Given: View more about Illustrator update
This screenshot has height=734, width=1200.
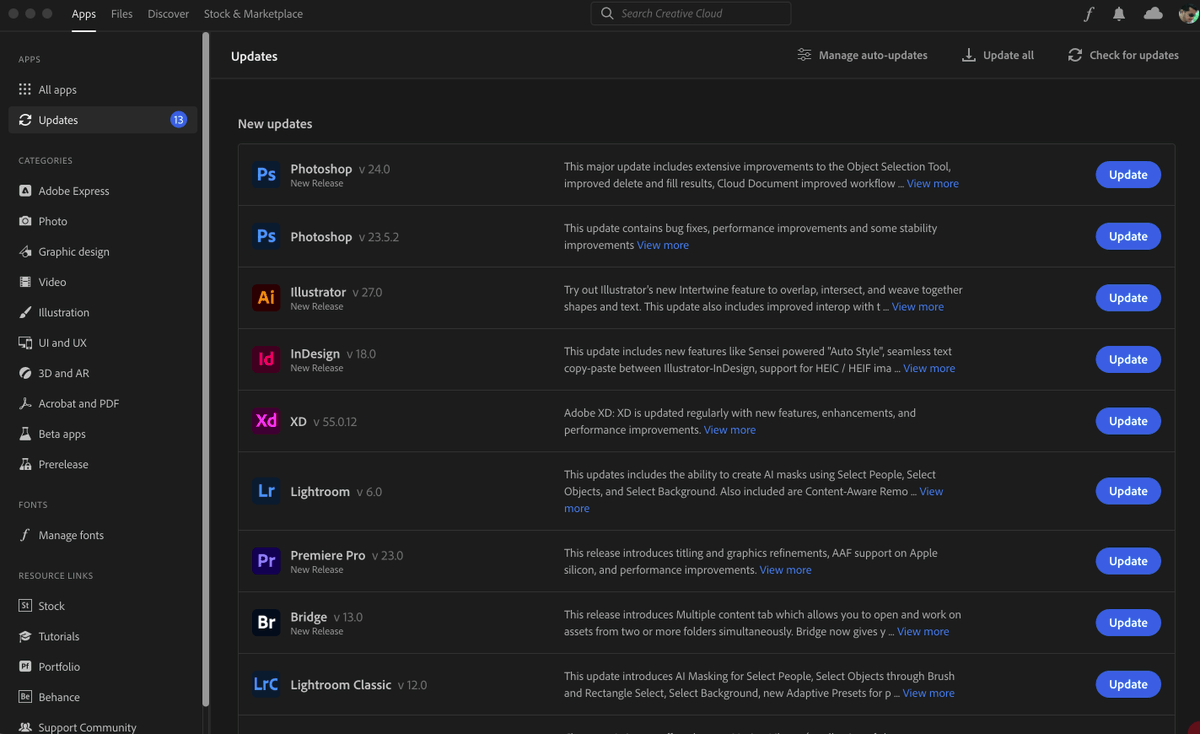Looking at the screenshot, I should point(918,307).
